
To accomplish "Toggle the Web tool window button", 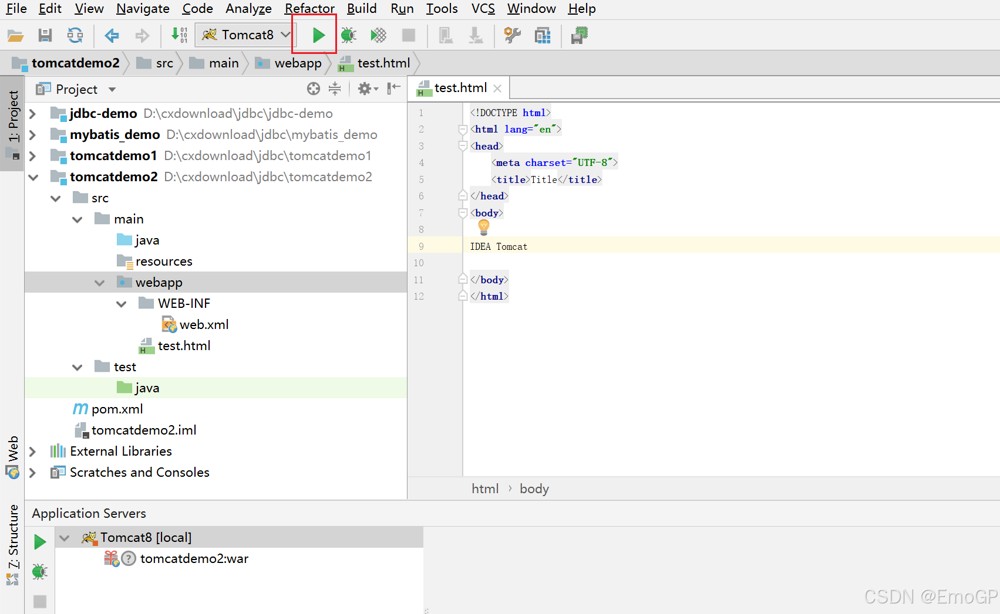I will tap(12, 457).
